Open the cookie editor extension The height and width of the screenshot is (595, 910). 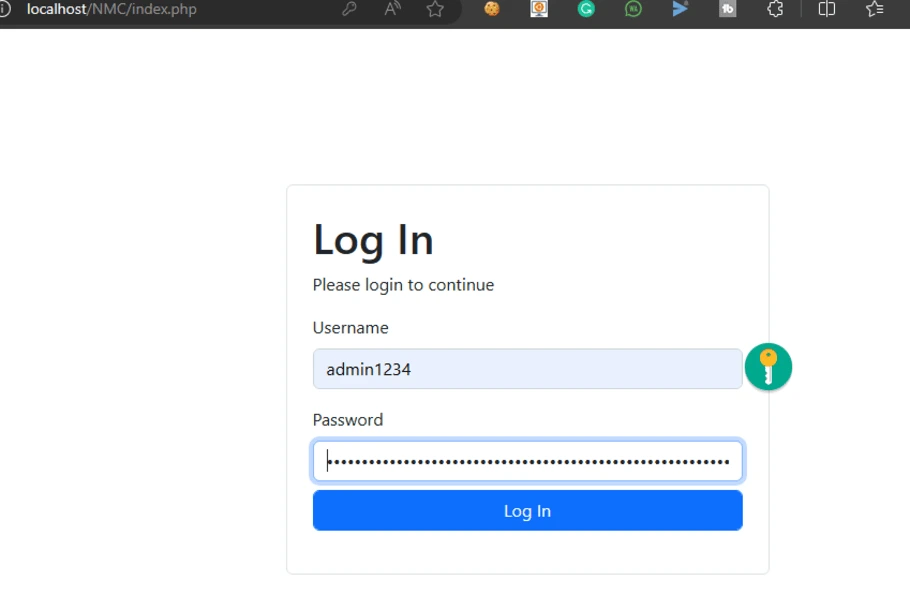click(x=491, y=10)
